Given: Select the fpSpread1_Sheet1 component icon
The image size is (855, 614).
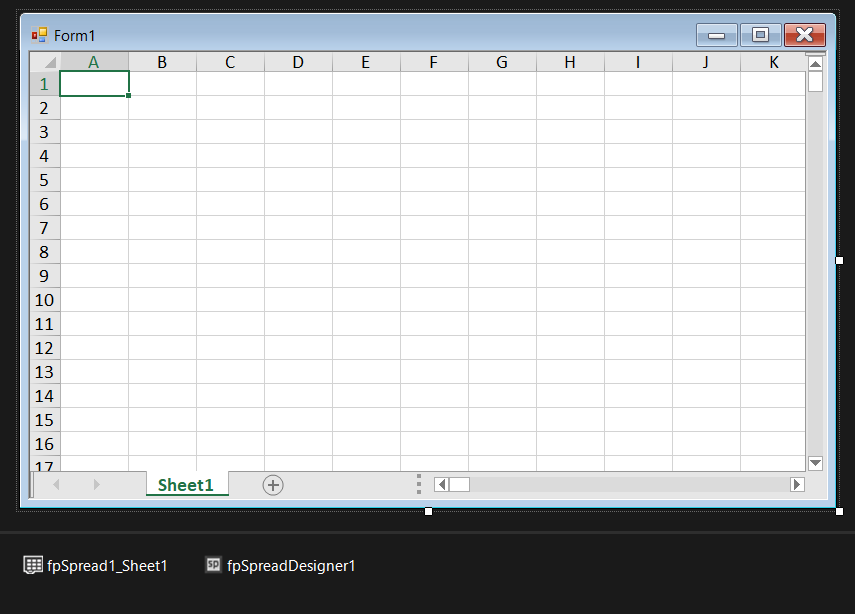Looking at the screenshot, I should (33, 565).
